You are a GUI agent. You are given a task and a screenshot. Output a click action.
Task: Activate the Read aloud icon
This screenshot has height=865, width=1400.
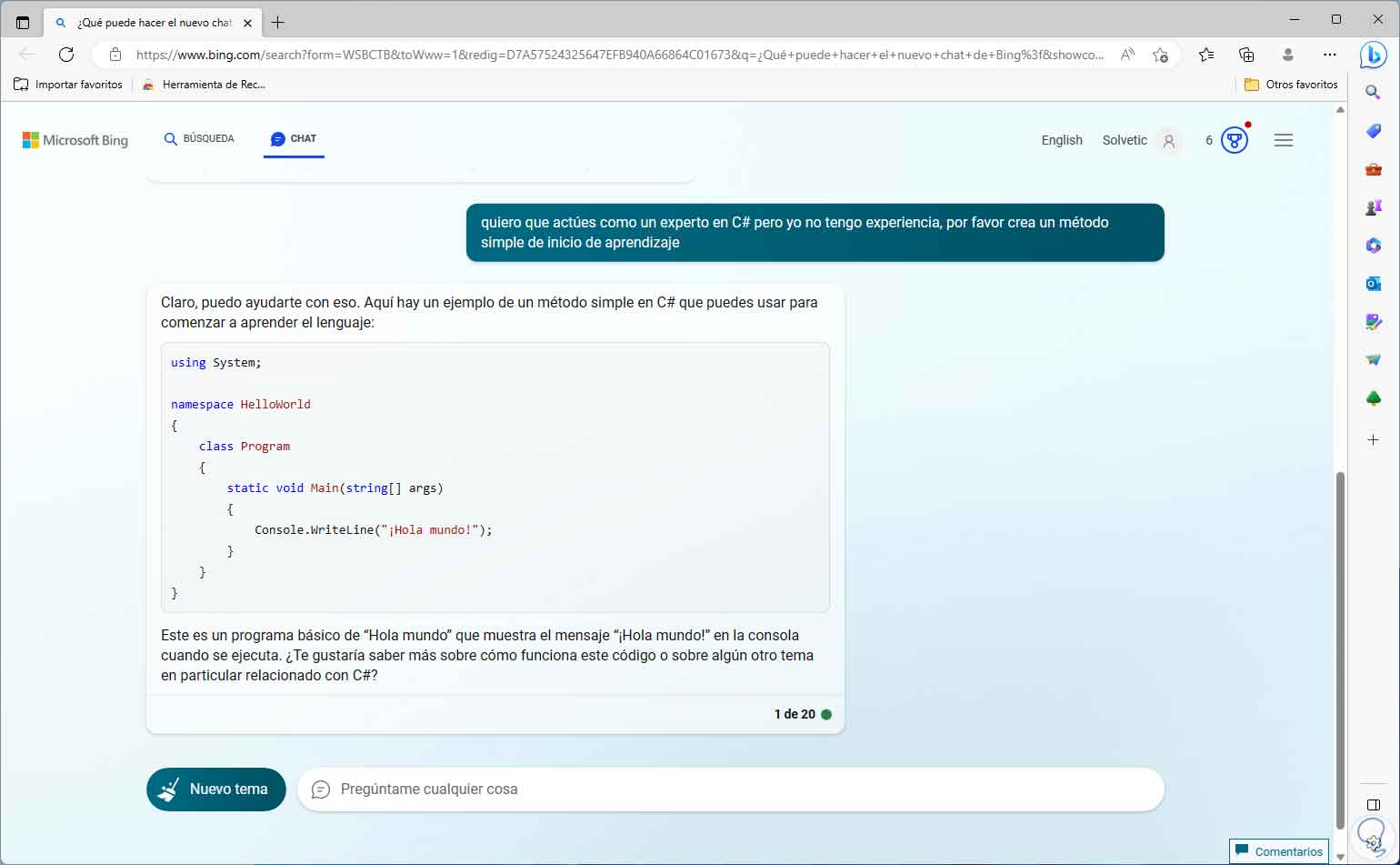pyautogui.click(x=1127, y=55)
